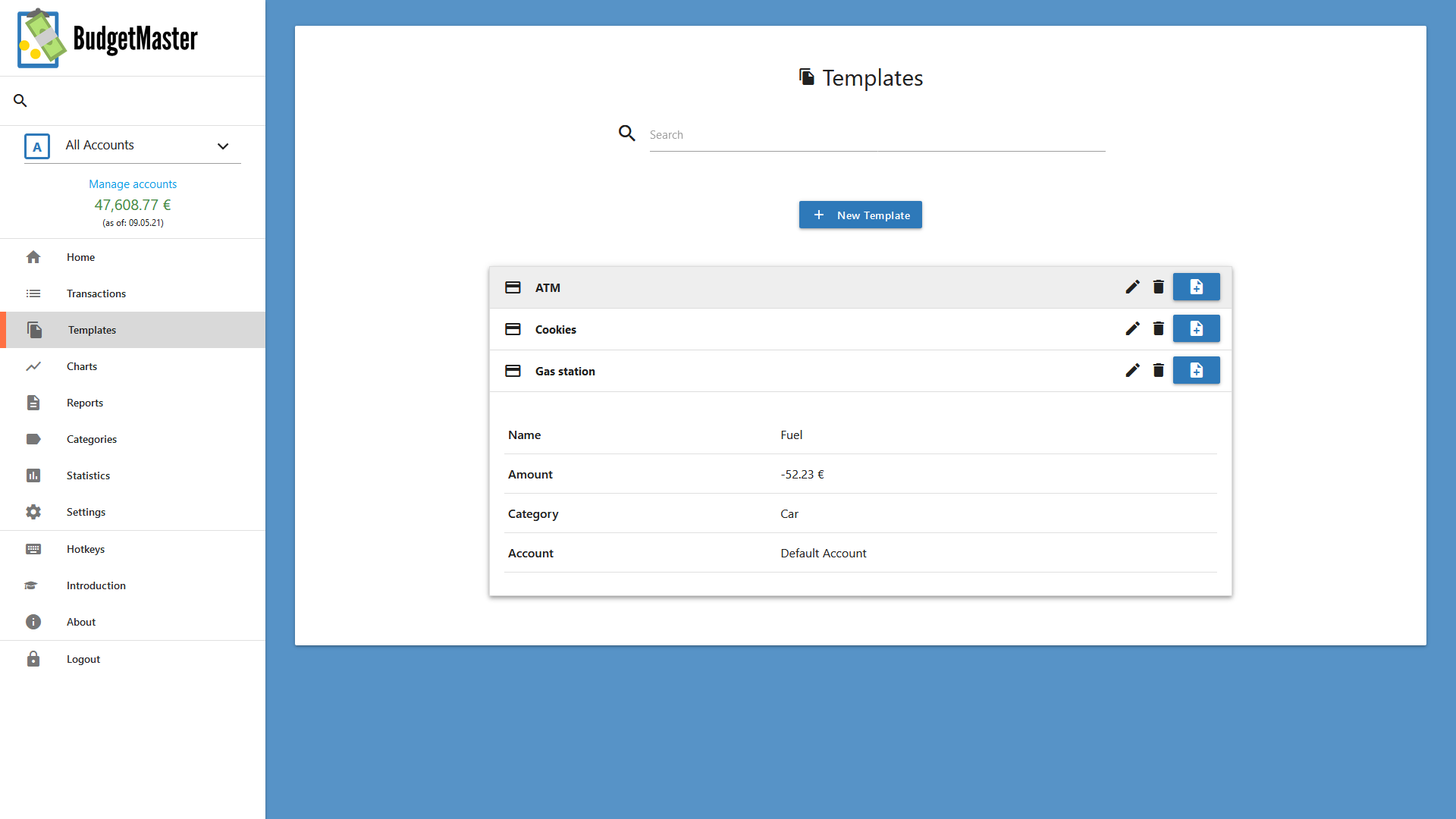This screenshot has height=819, width=1456.
Task: Click the BudgetMaster logo
Action: [x=107, y=38]
